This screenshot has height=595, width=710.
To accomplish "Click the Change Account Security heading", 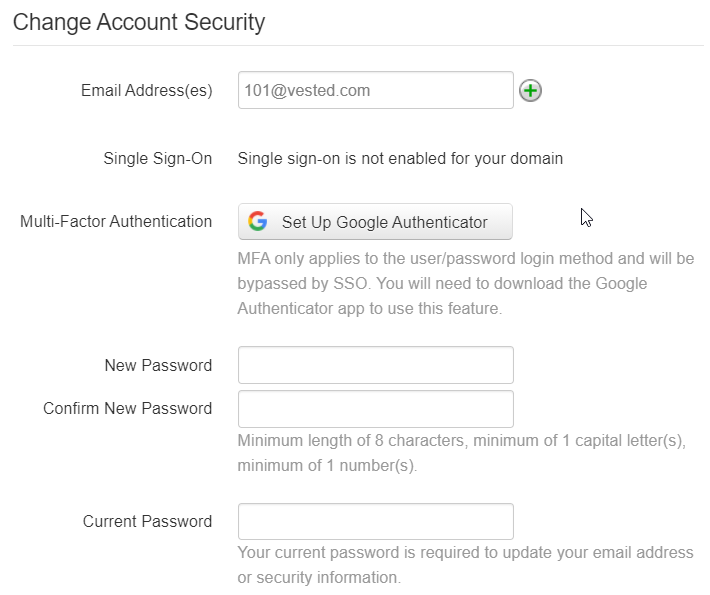I will coord(139,22).
